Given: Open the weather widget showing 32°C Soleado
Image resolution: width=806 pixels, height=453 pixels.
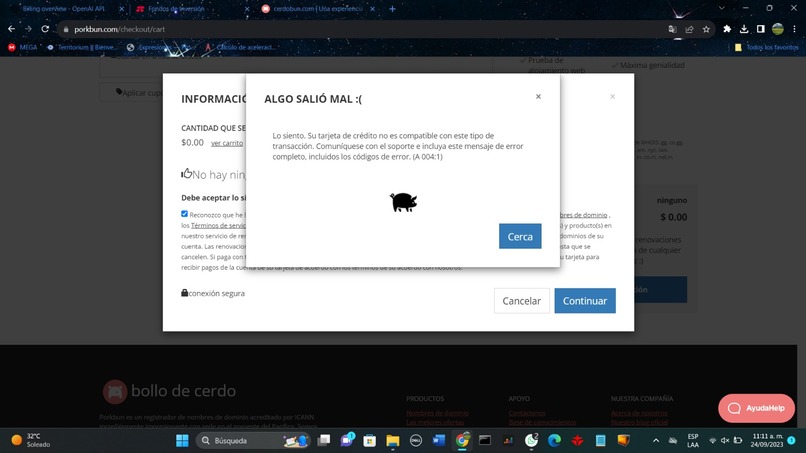Looking at the screenshot, I should 31,441.
